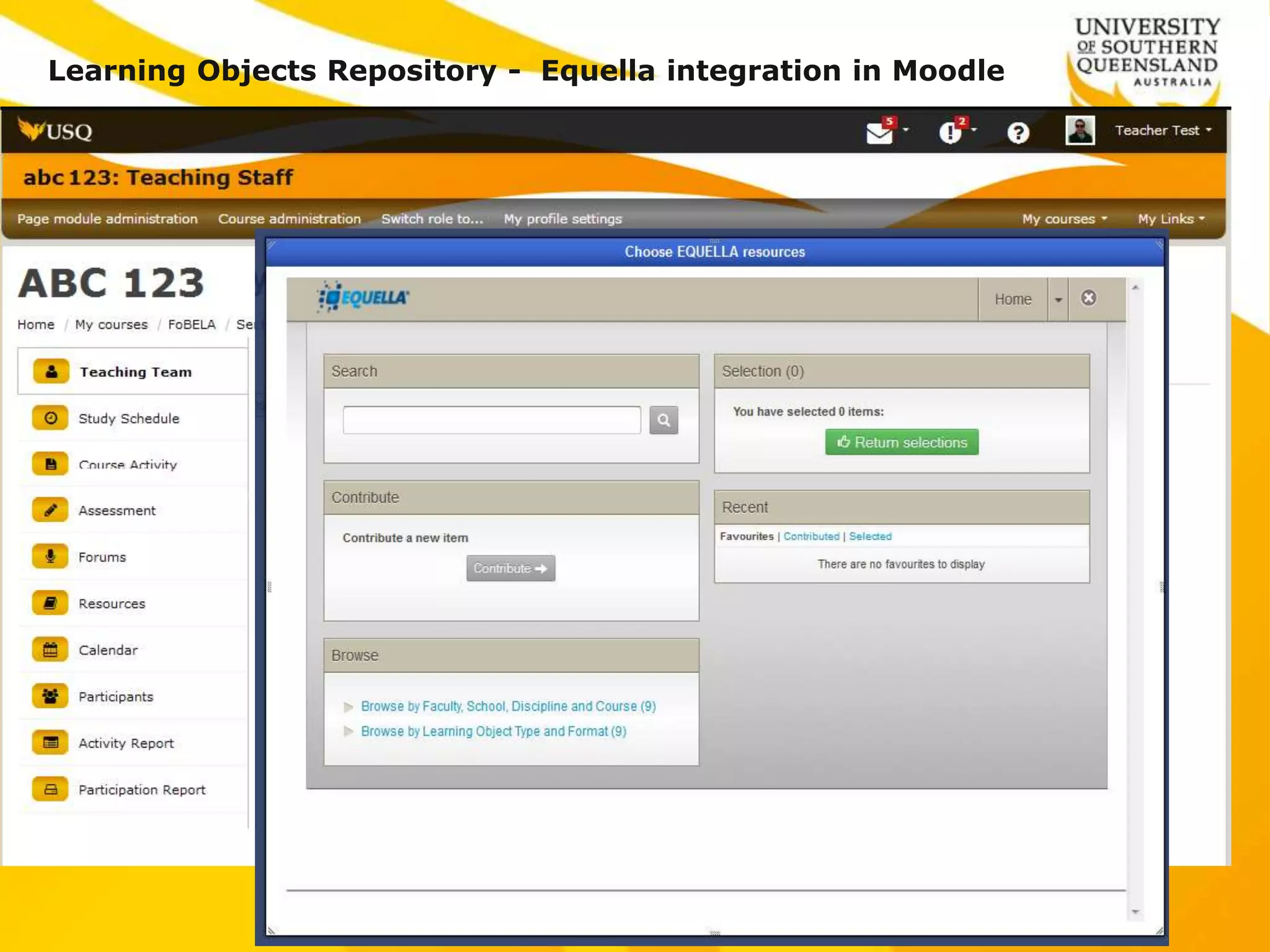Open the alerts exclamation icon
Viewport: 1270px width, 952px height.
pyautogui.click(x=950, y=133)
